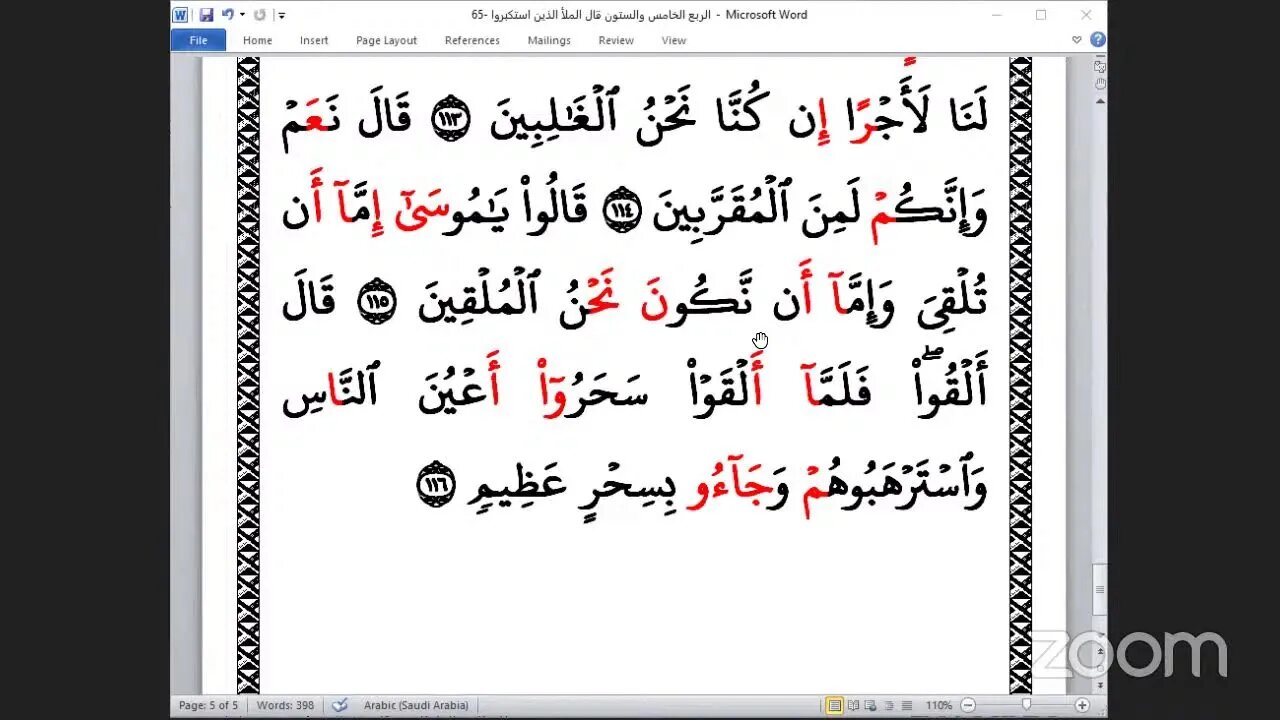Click the word وَٱسْتَرْهَبُوهُمْ in the last line
Viewport: 1280px width, 720px height.
point(895,486)
